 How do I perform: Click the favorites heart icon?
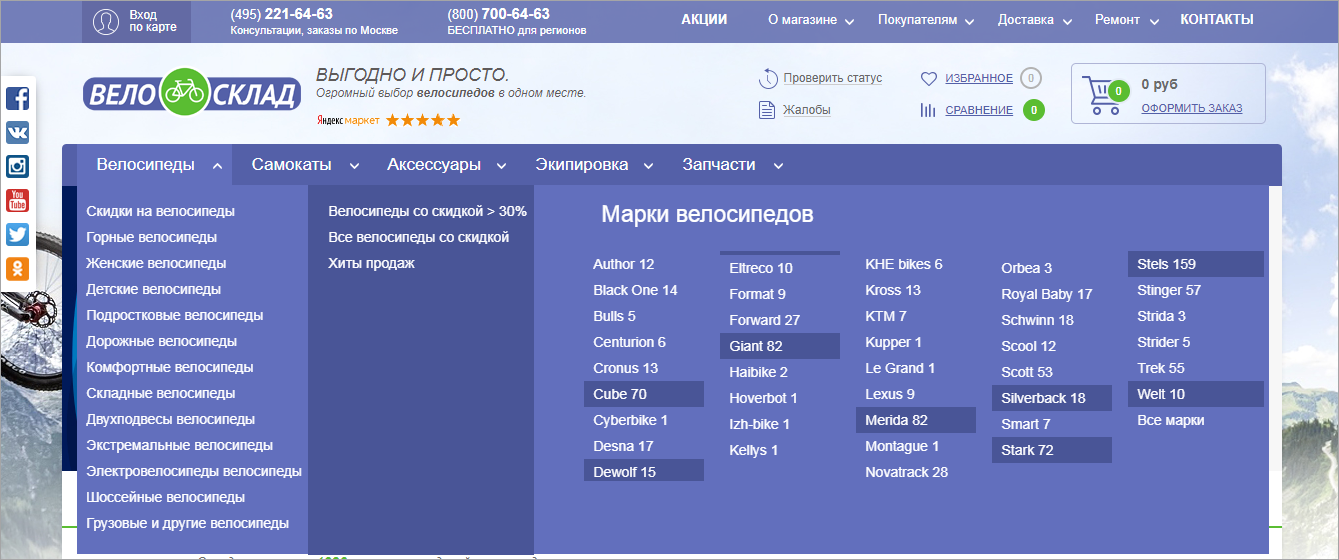point(928,78)
